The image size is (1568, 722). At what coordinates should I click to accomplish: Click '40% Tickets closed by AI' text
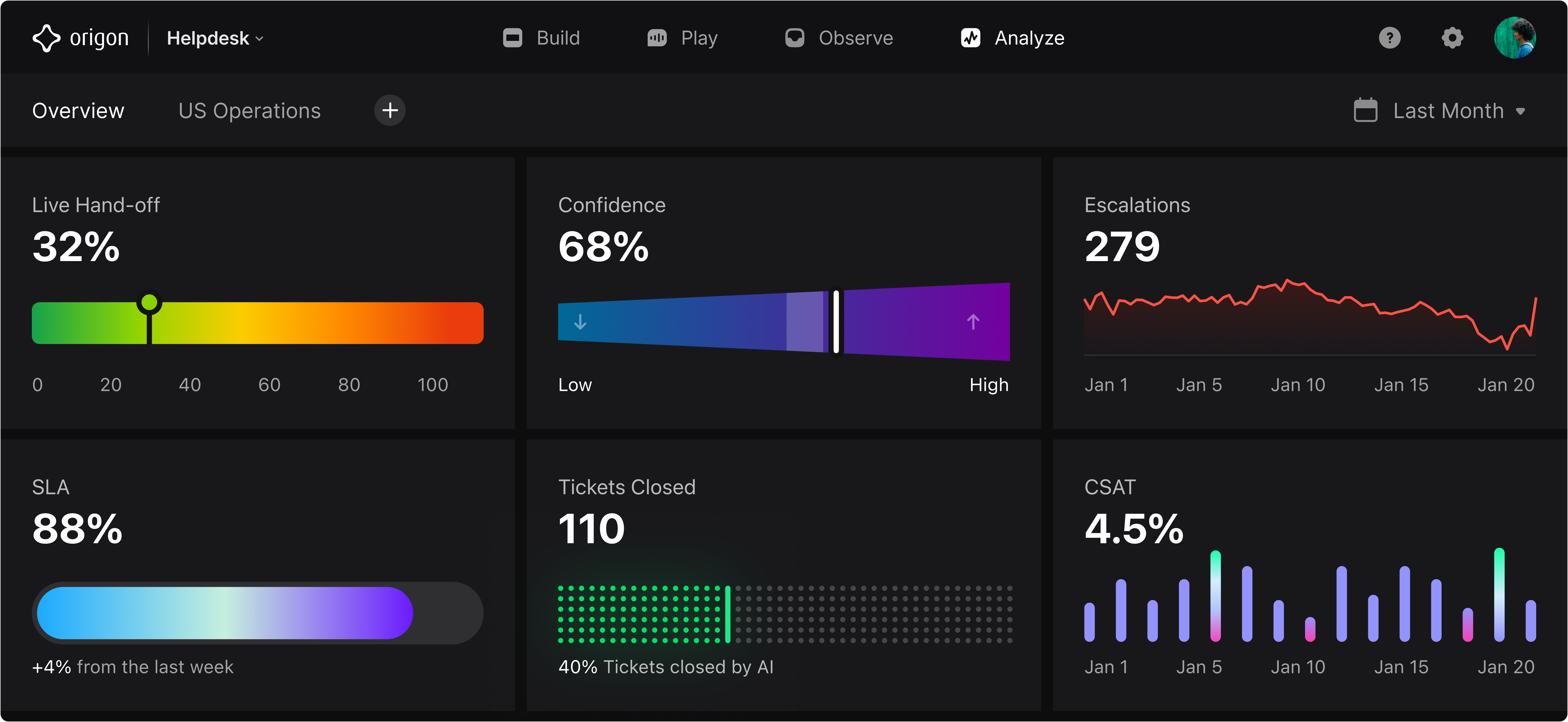[x=666, y=667]
